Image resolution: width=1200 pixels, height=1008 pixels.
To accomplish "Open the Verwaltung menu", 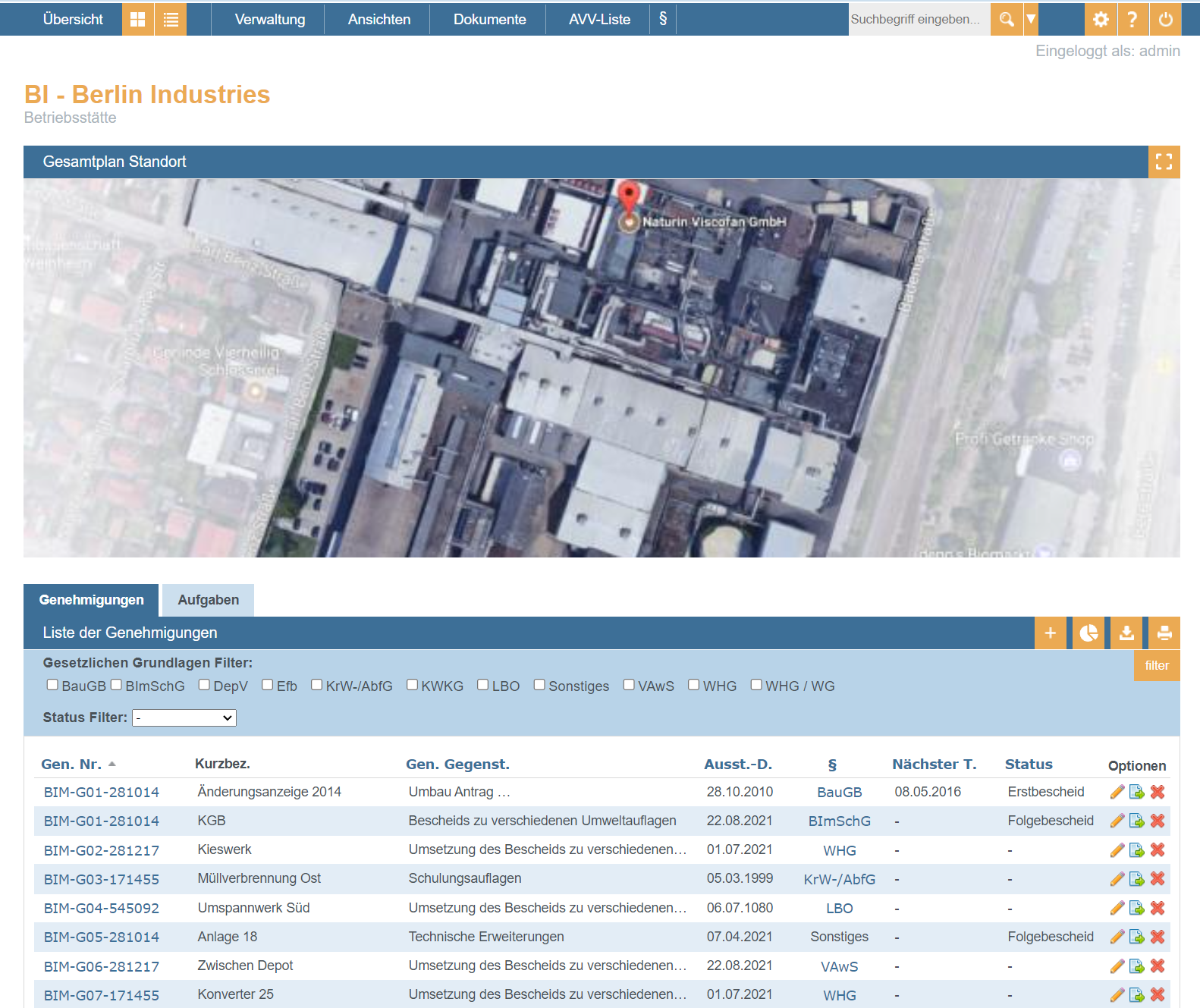I will 270,20.
